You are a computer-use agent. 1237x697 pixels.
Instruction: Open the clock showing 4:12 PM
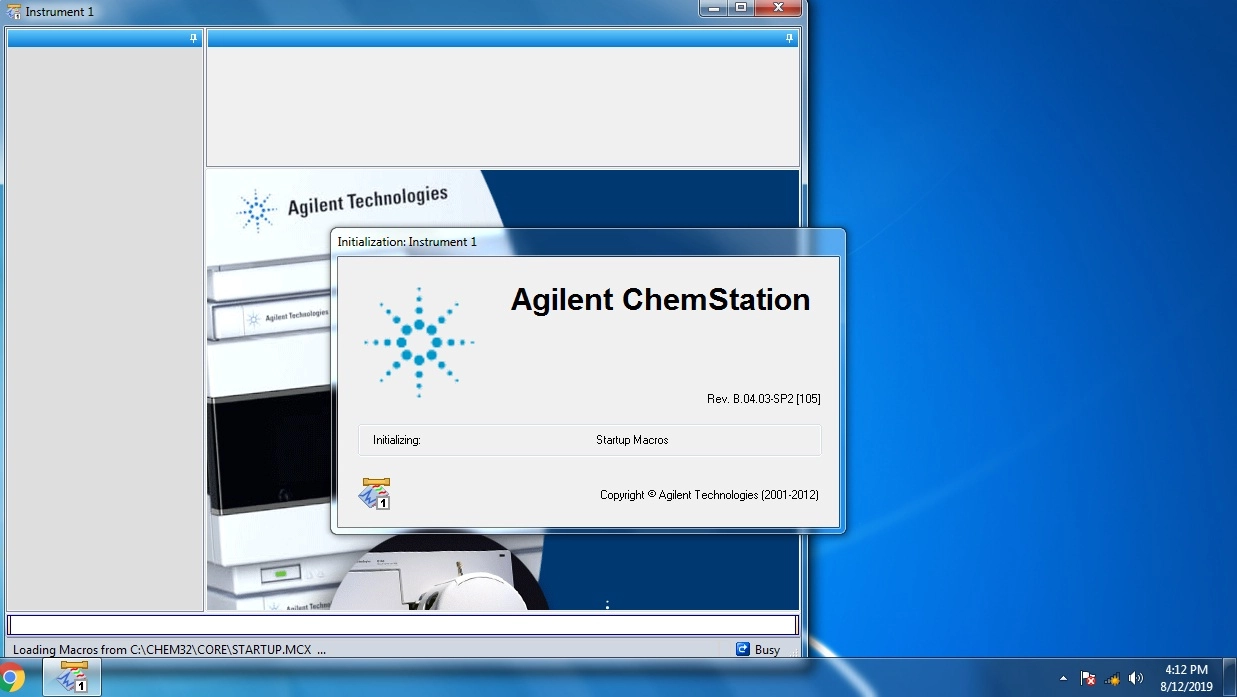pos(1186,678)
